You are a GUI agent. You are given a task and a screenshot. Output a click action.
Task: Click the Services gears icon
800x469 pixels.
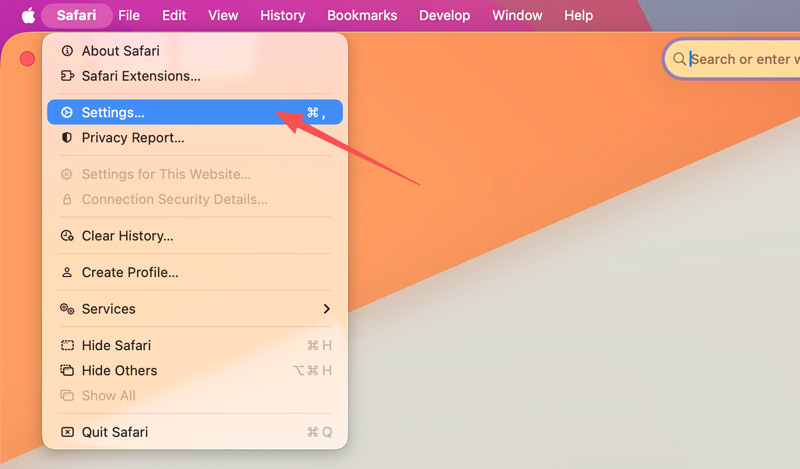[x=67, y=309]
